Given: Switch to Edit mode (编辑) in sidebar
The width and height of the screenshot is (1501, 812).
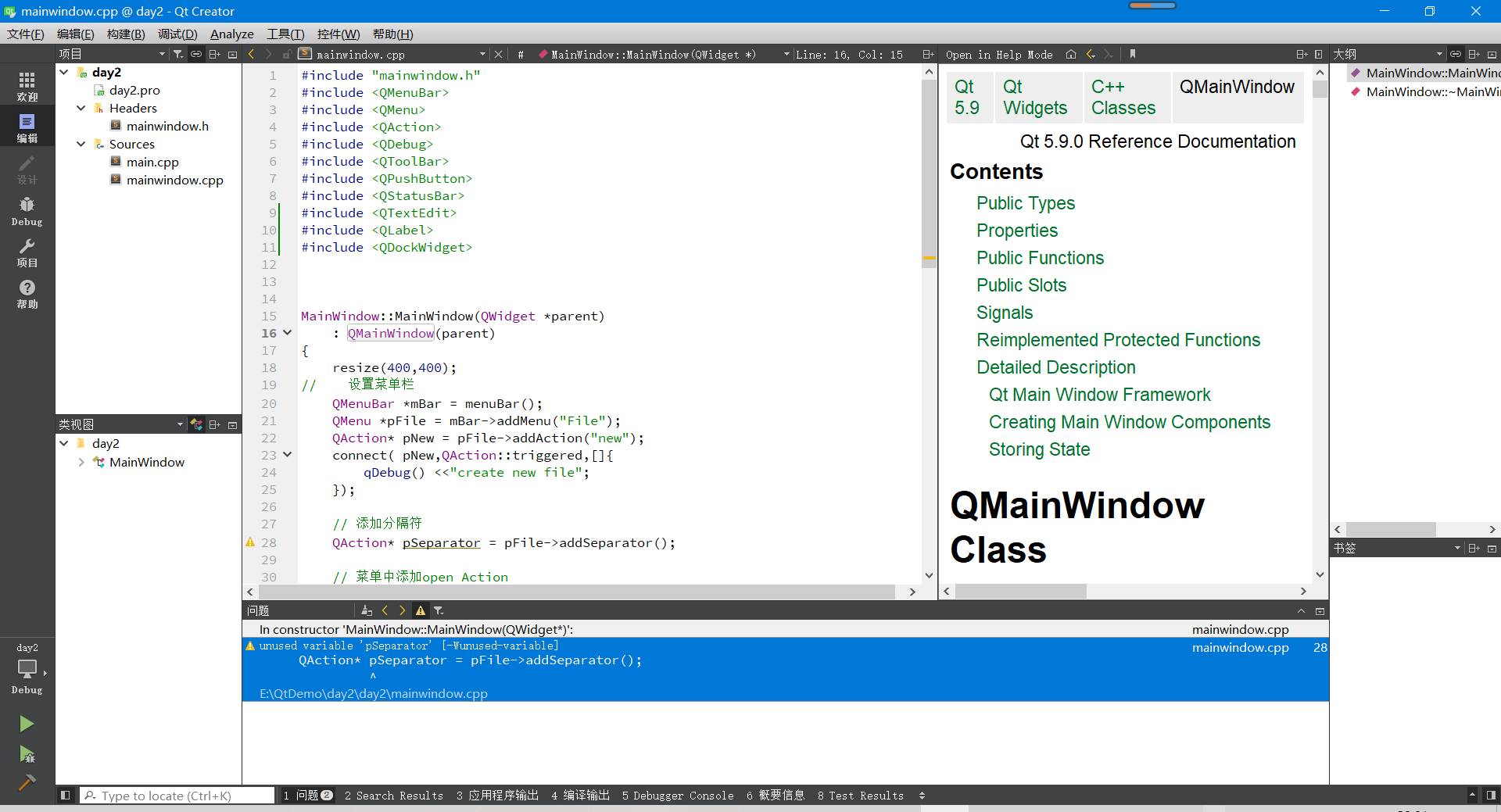Looking at the screenshot, I should click(27, 127).
